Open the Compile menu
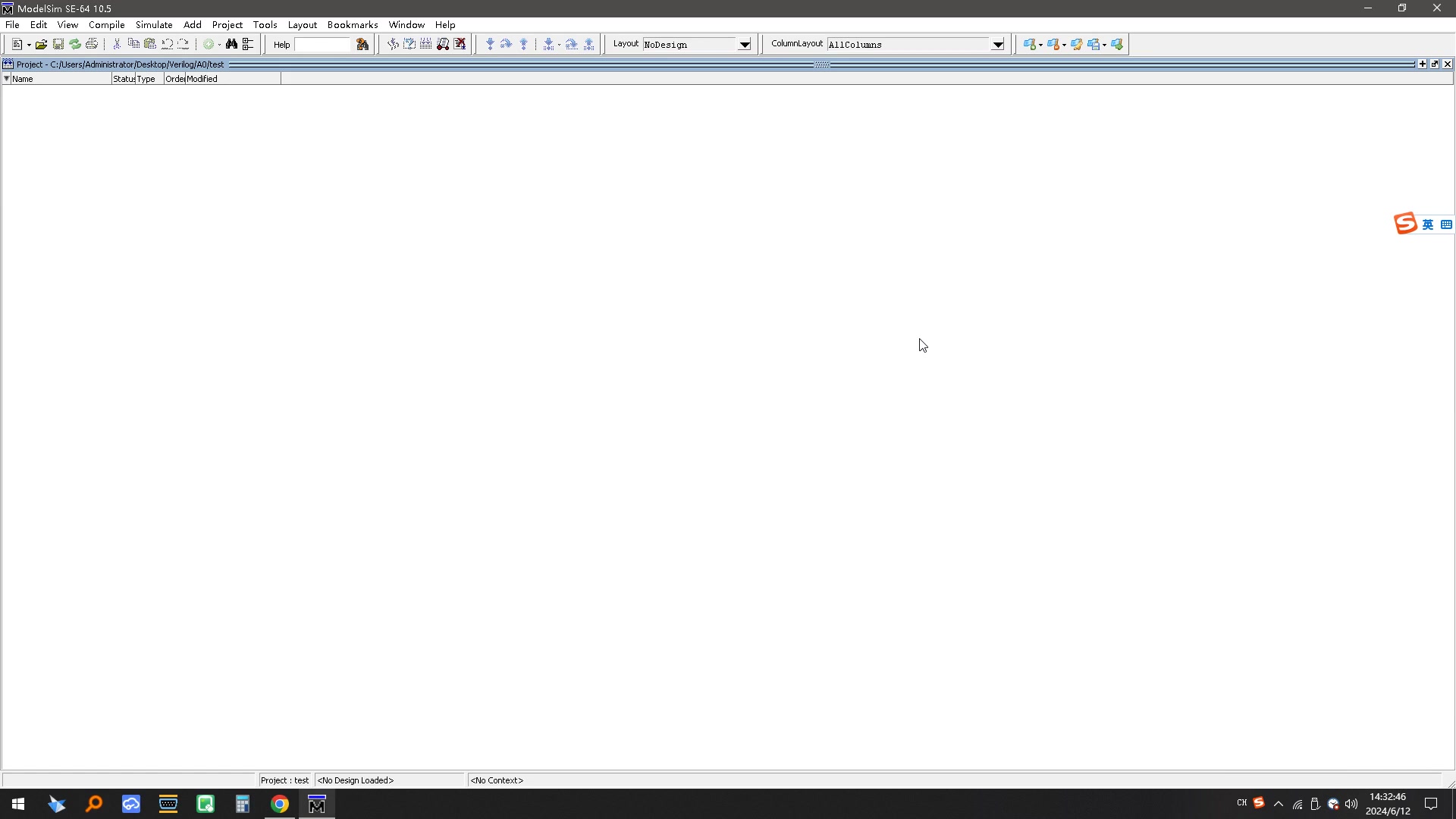 pyautogui.click(x=106, y=25)
